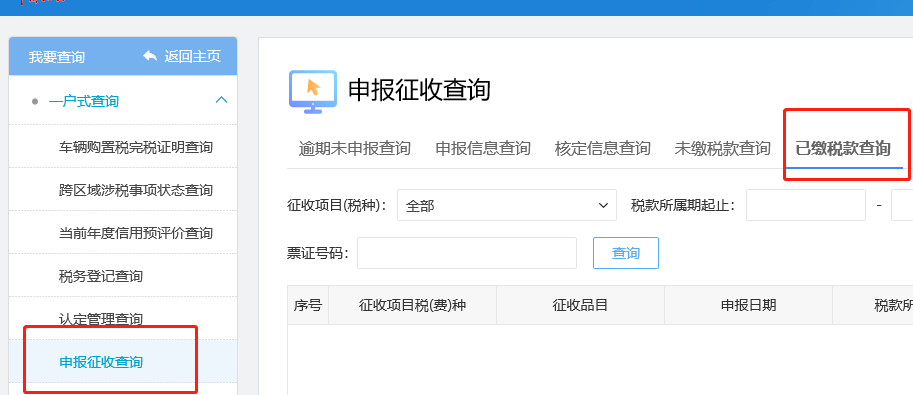The image size is (913, 395).
Task: Open 跨区域涉税事项状态查询 in sidebar
Action: (136, 190)
